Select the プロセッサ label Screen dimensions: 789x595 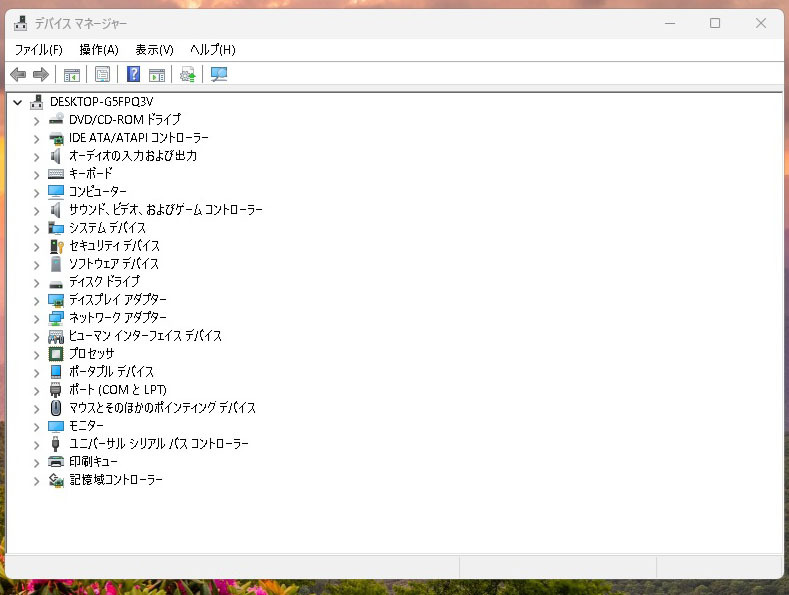(x=92, y=354)
